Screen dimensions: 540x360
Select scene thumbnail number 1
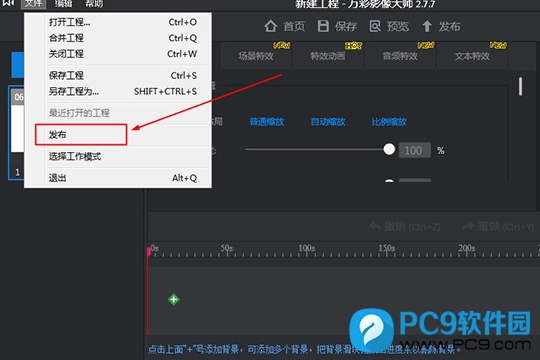(17, 133)
